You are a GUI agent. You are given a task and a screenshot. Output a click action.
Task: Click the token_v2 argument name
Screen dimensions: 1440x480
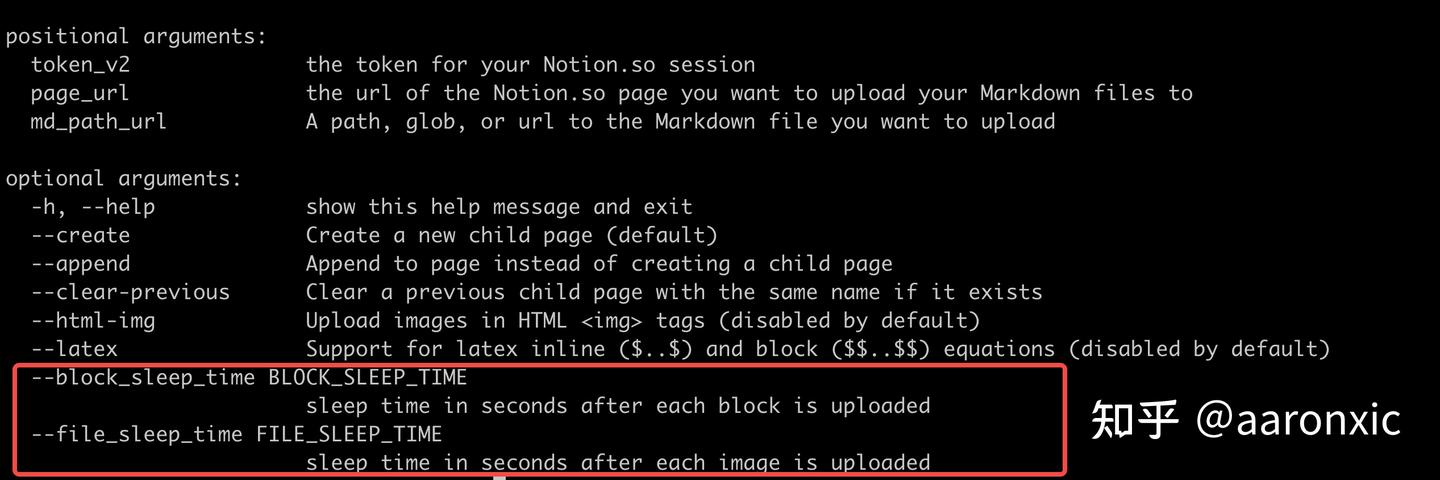[80, 66]
